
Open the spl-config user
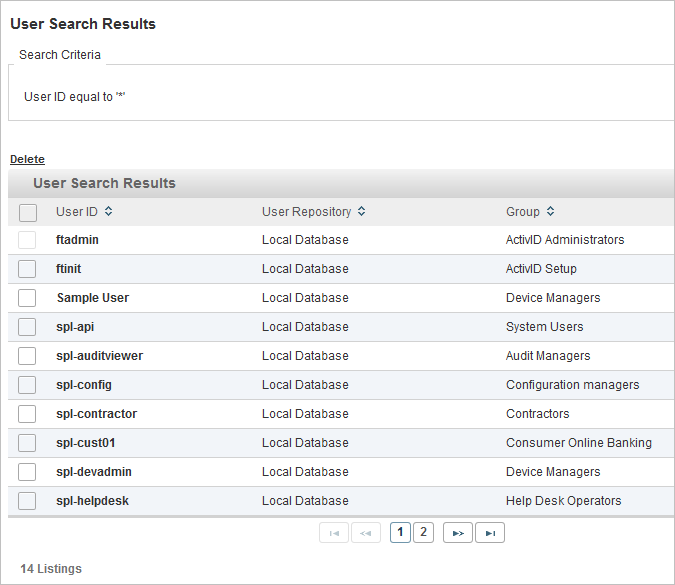point(84,385)
